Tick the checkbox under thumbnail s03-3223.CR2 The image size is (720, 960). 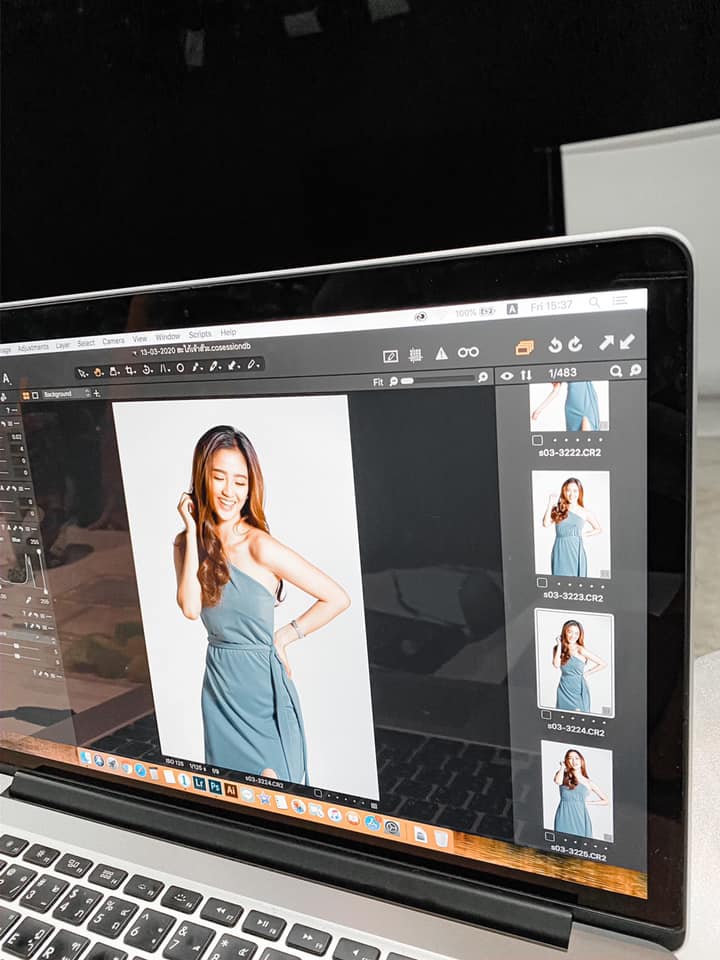(x=542, y=582)
